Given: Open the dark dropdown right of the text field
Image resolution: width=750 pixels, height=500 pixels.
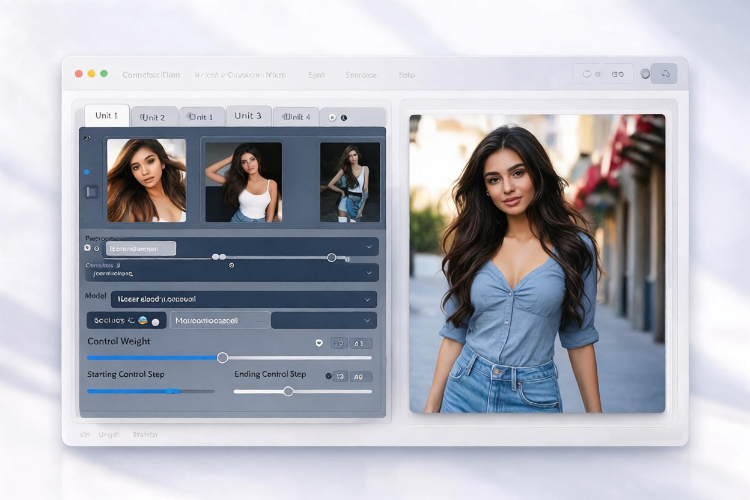Looking at the screenshot, I should click(324, 321).
